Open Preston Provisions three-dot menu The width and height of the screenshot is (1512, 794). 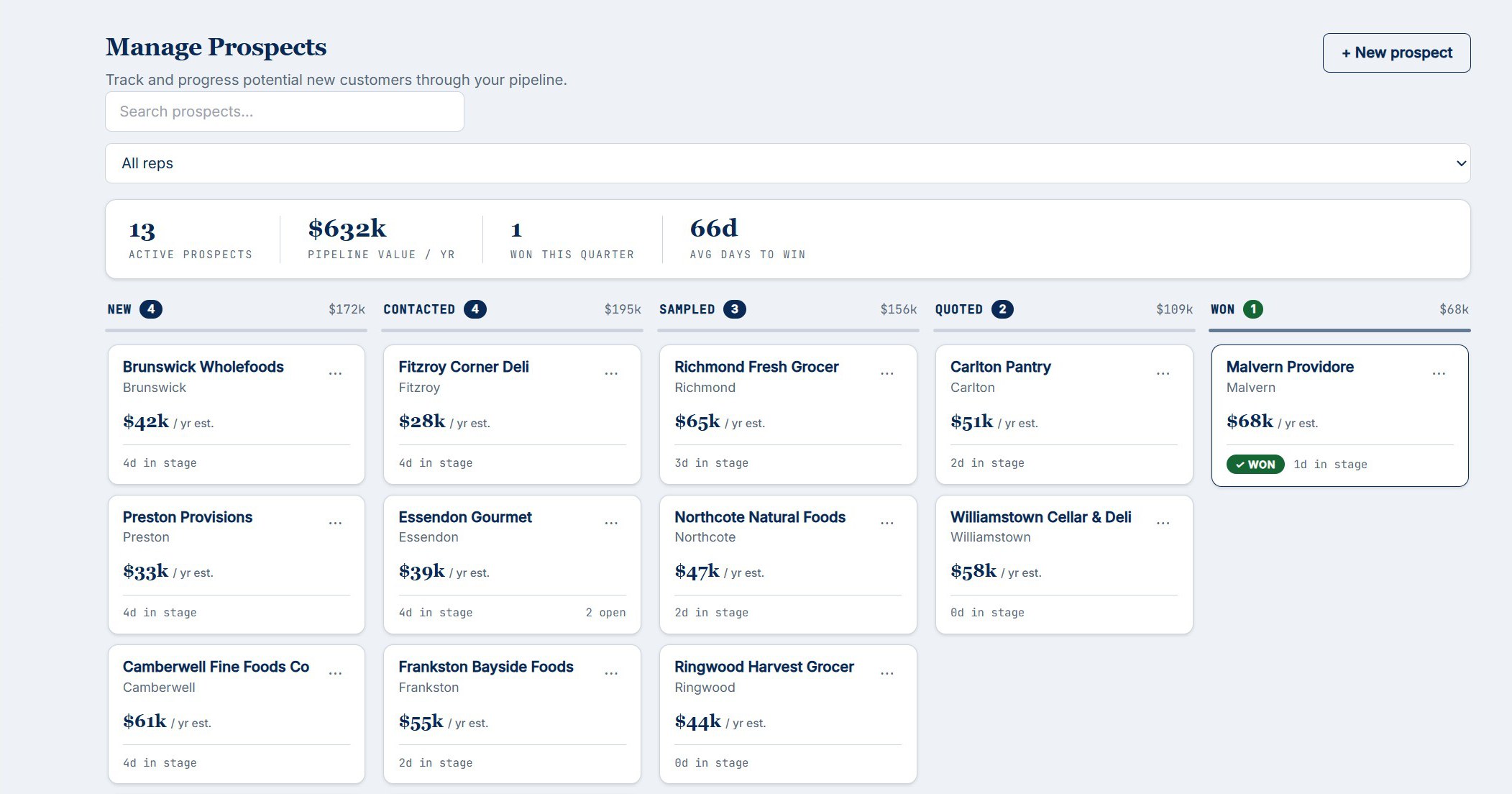335,523
